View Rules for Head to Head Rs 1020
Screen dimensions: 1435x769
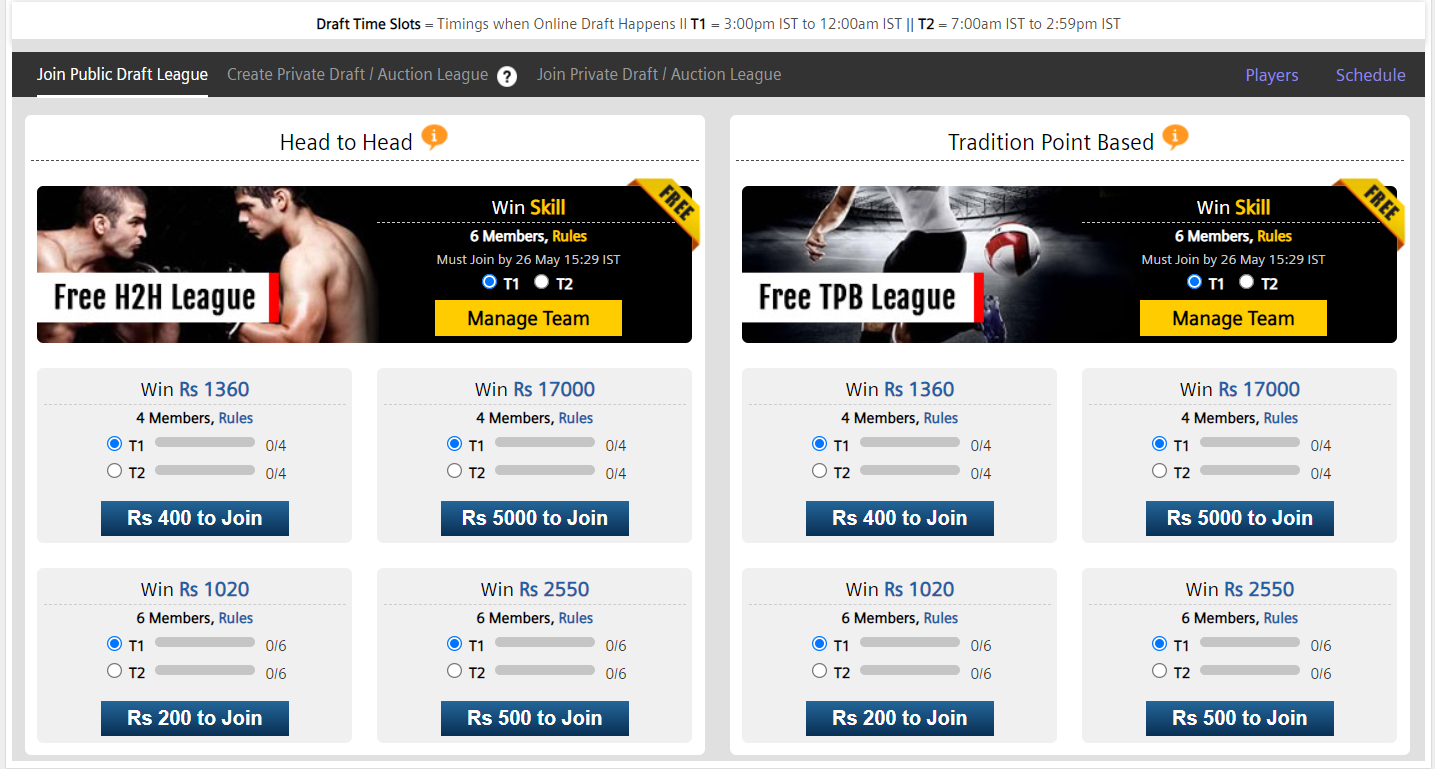pyautogui.click(x=236, y=618)
